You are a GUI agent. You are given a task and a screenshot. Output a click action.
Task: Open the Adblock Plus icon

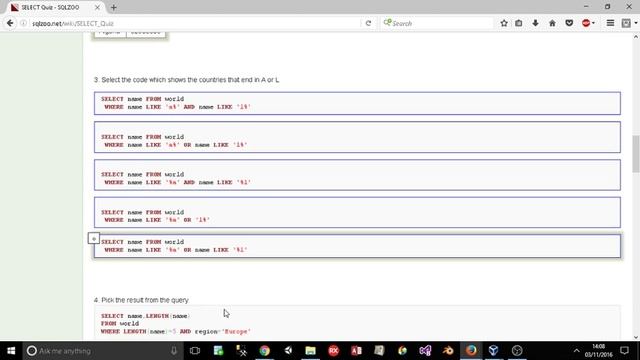(586, 23)
